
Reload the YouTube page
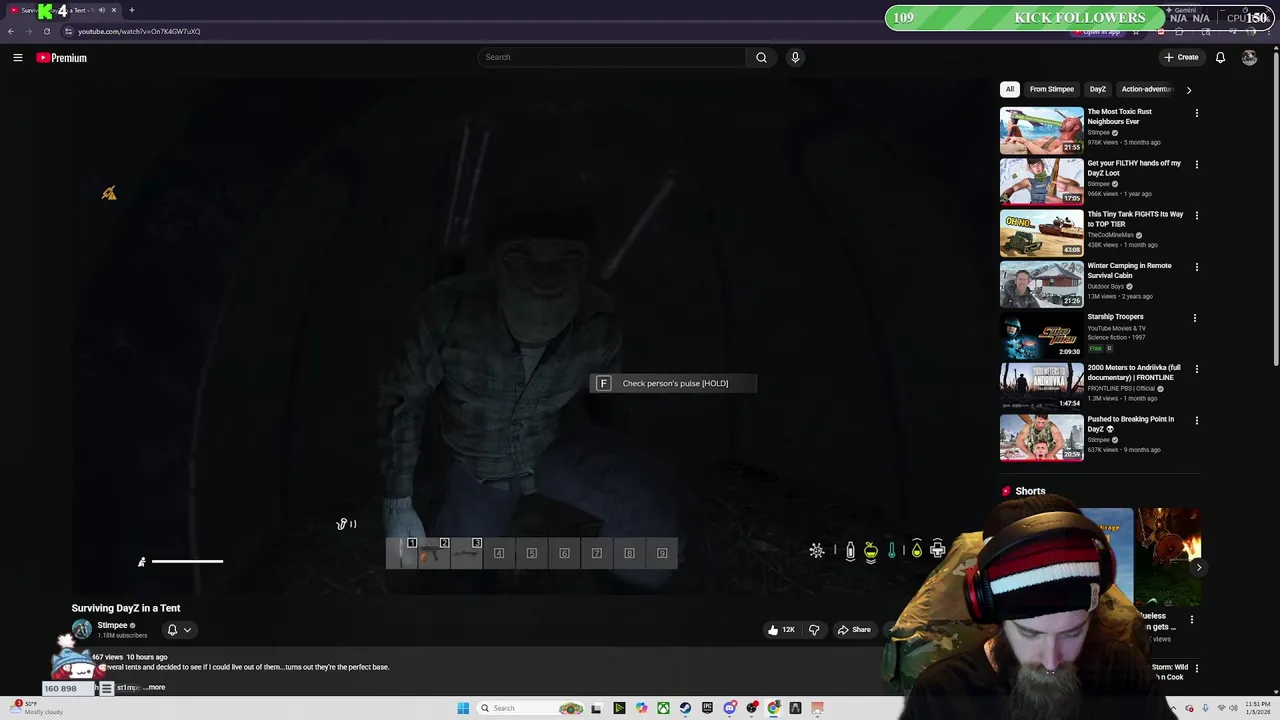click(x=46, y=31)
